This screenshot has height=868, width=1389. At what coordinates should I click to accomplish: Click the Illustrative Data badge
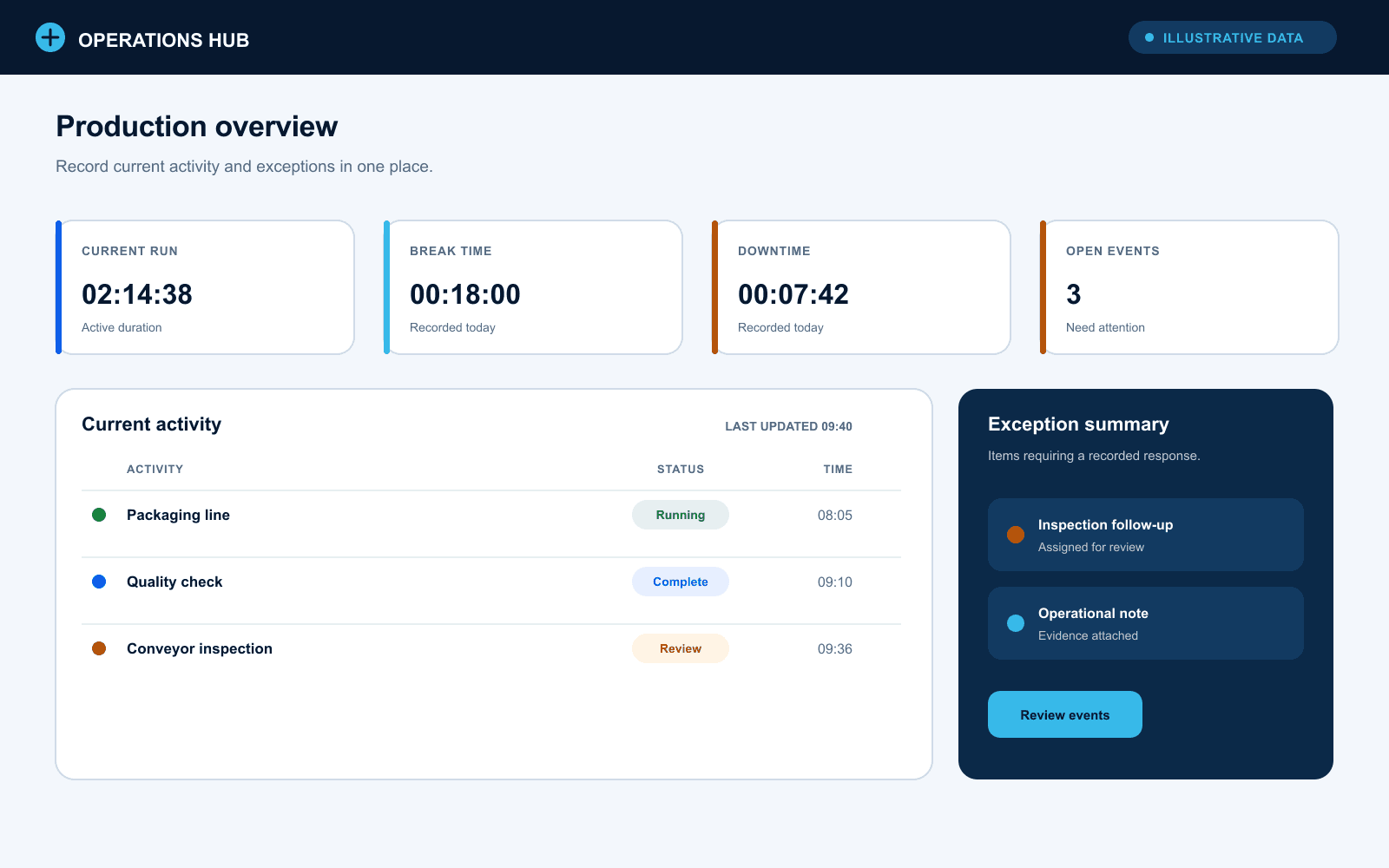(1233, 37)
